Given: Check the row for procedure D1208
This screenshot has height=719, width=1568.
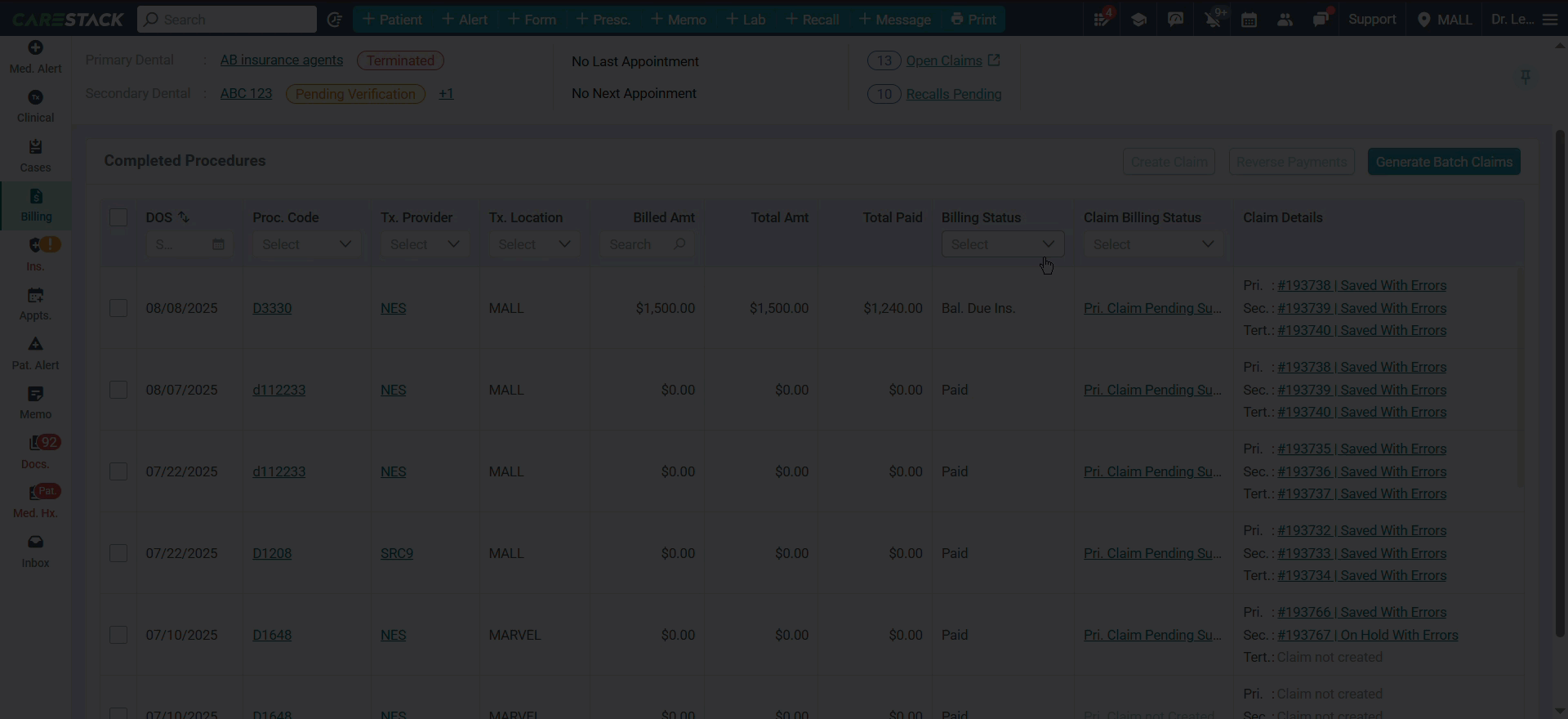Looking at the screenshot, I should click(x=118, y=553).
